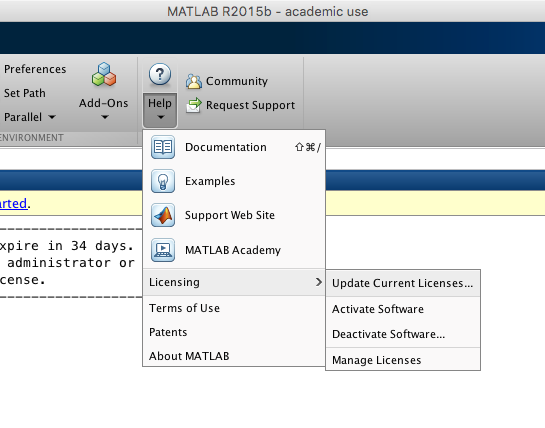
Task: Click the Preferences button
Action: coord(35,69)
